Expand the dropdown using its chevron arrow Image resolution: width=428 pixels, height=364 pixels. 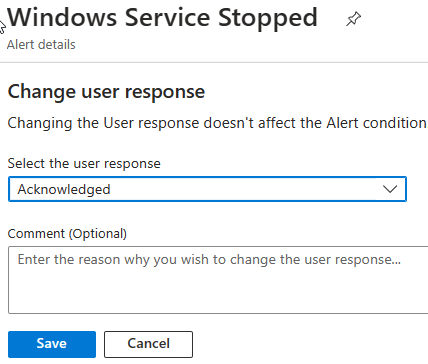coord(390,189)
